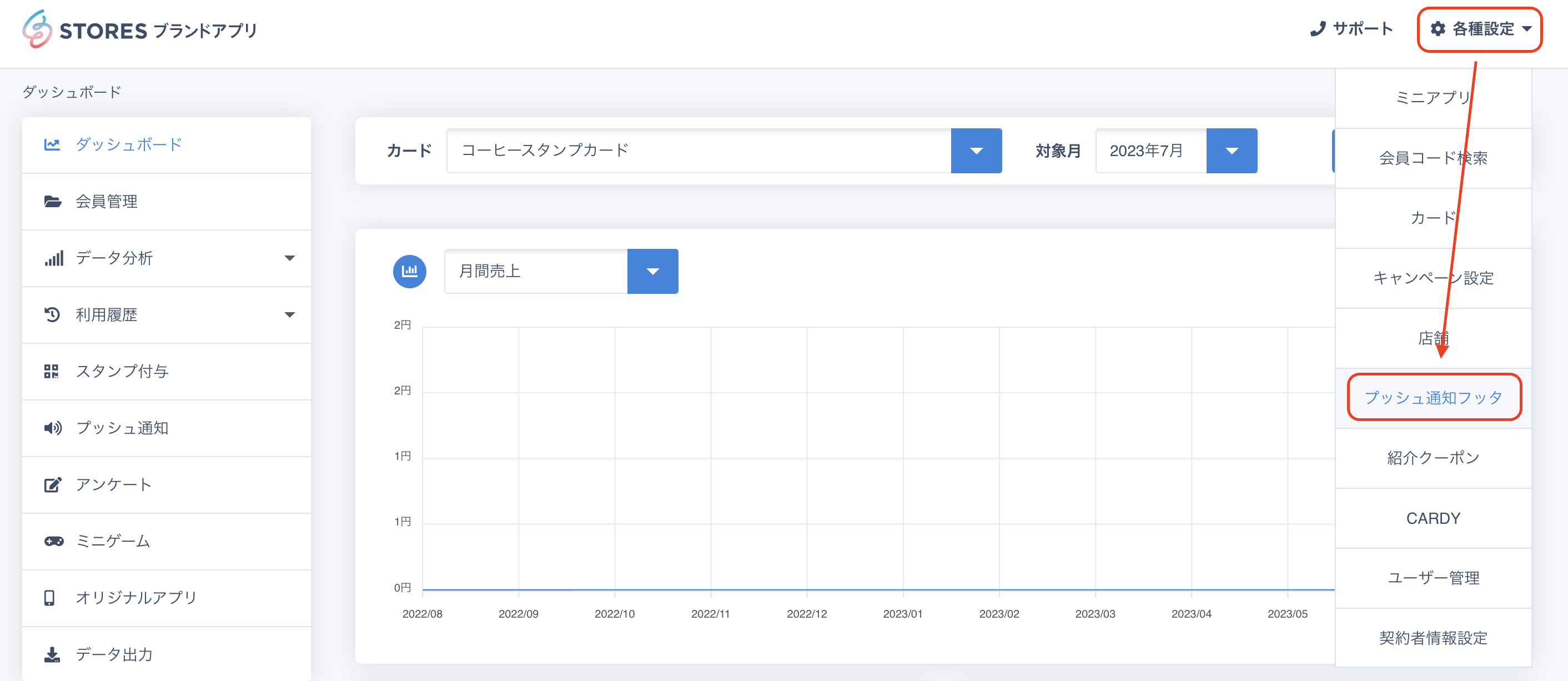Viewport: 1568px width, 681px height.
Task: Click the blue round chart icon button
Action: (x=410, y=271)
